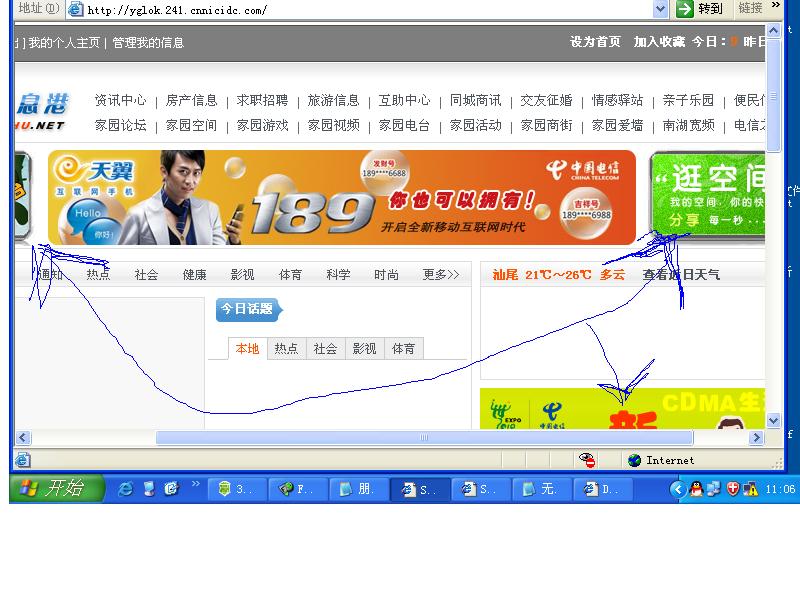The height and width of the screenshot is (600, 800).
Task: Click 加入收藏 link
Action: pos(659,42)
